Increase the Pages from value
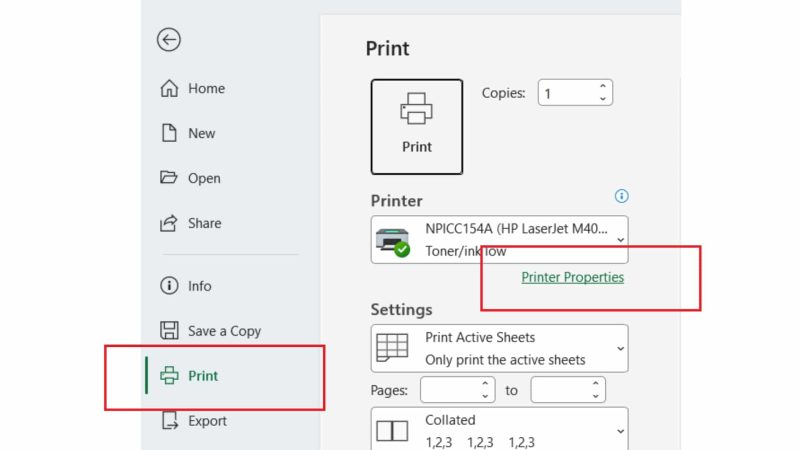 tap(485, 384)
